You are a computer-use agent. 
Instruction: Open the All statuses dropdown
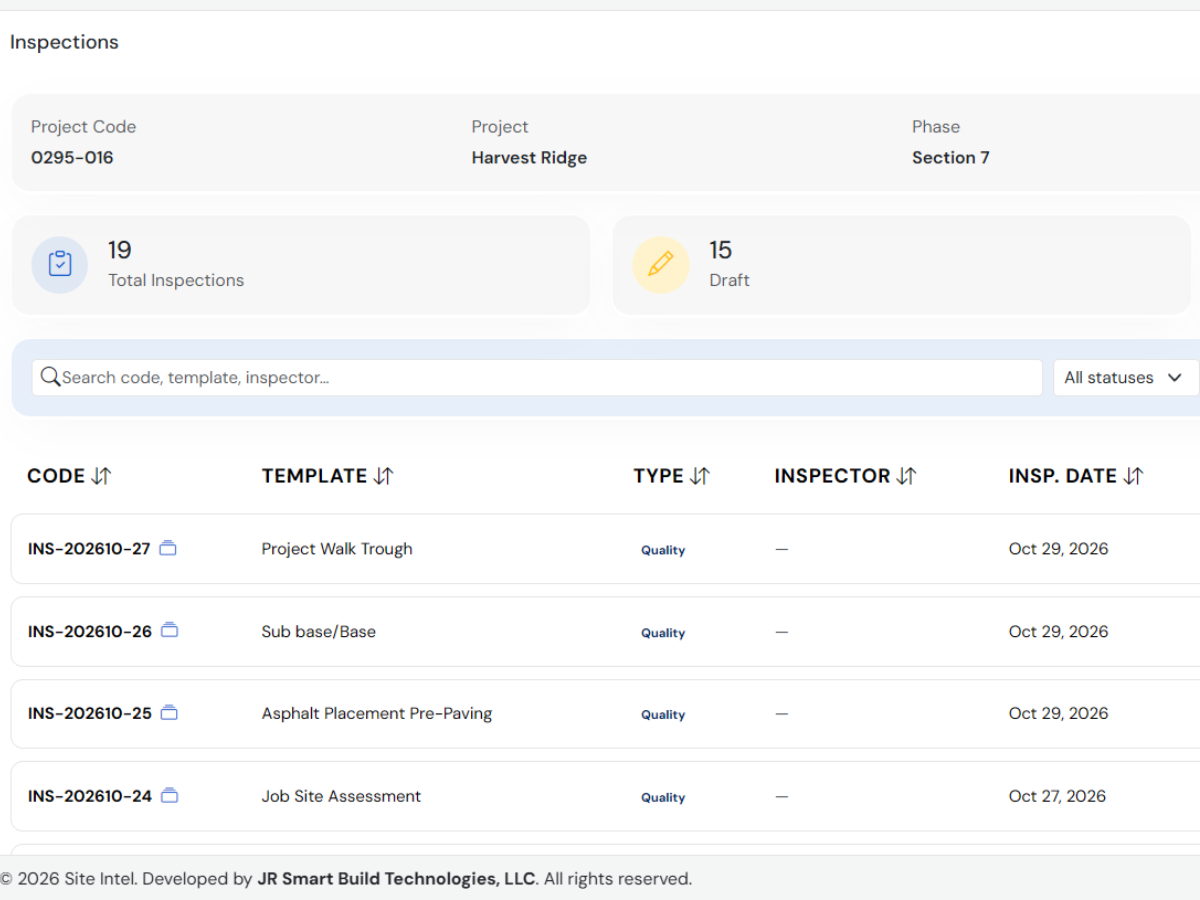click(x=1125, y=378)
